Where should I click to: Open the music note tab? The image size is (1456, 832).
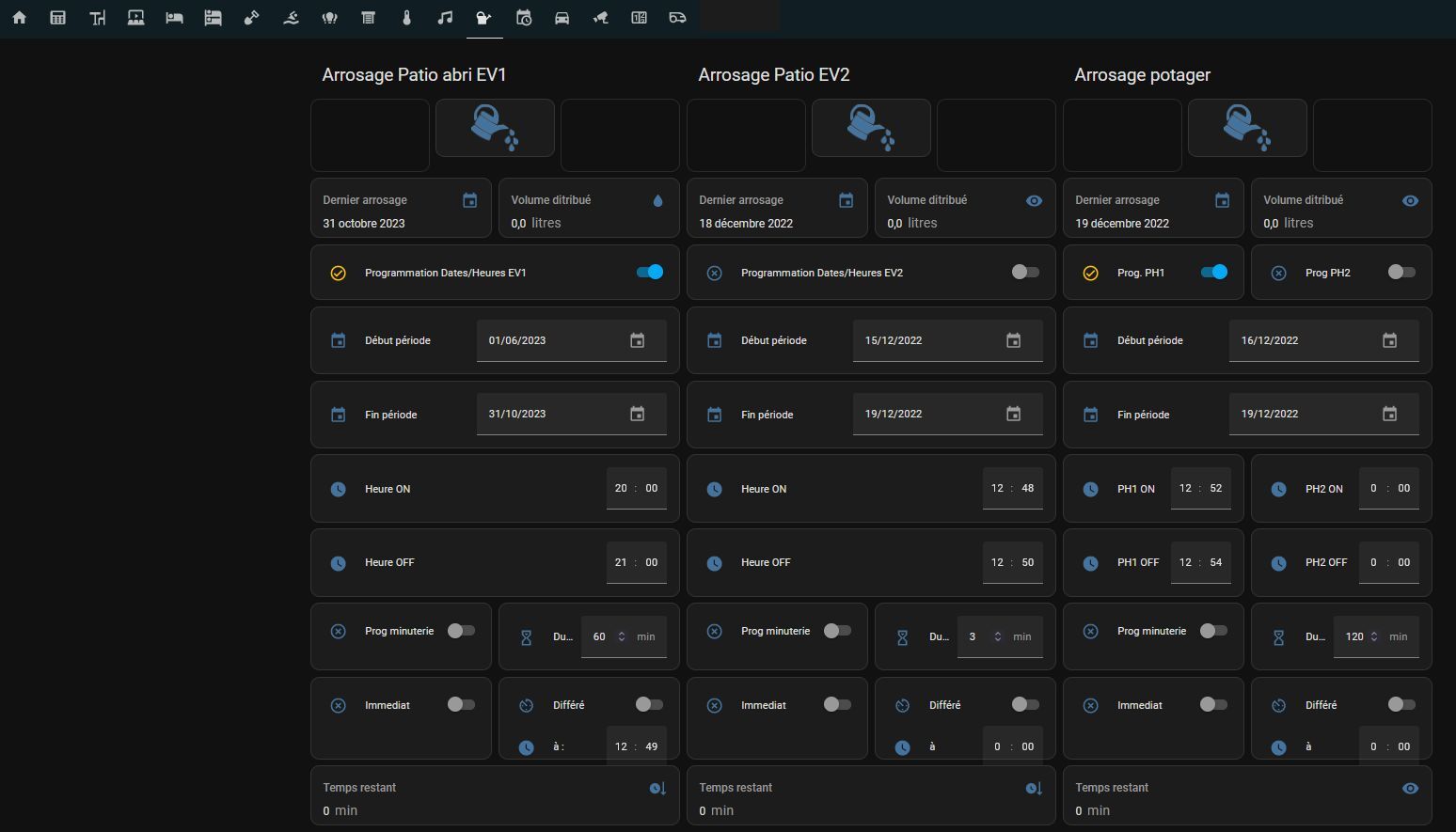446,18
